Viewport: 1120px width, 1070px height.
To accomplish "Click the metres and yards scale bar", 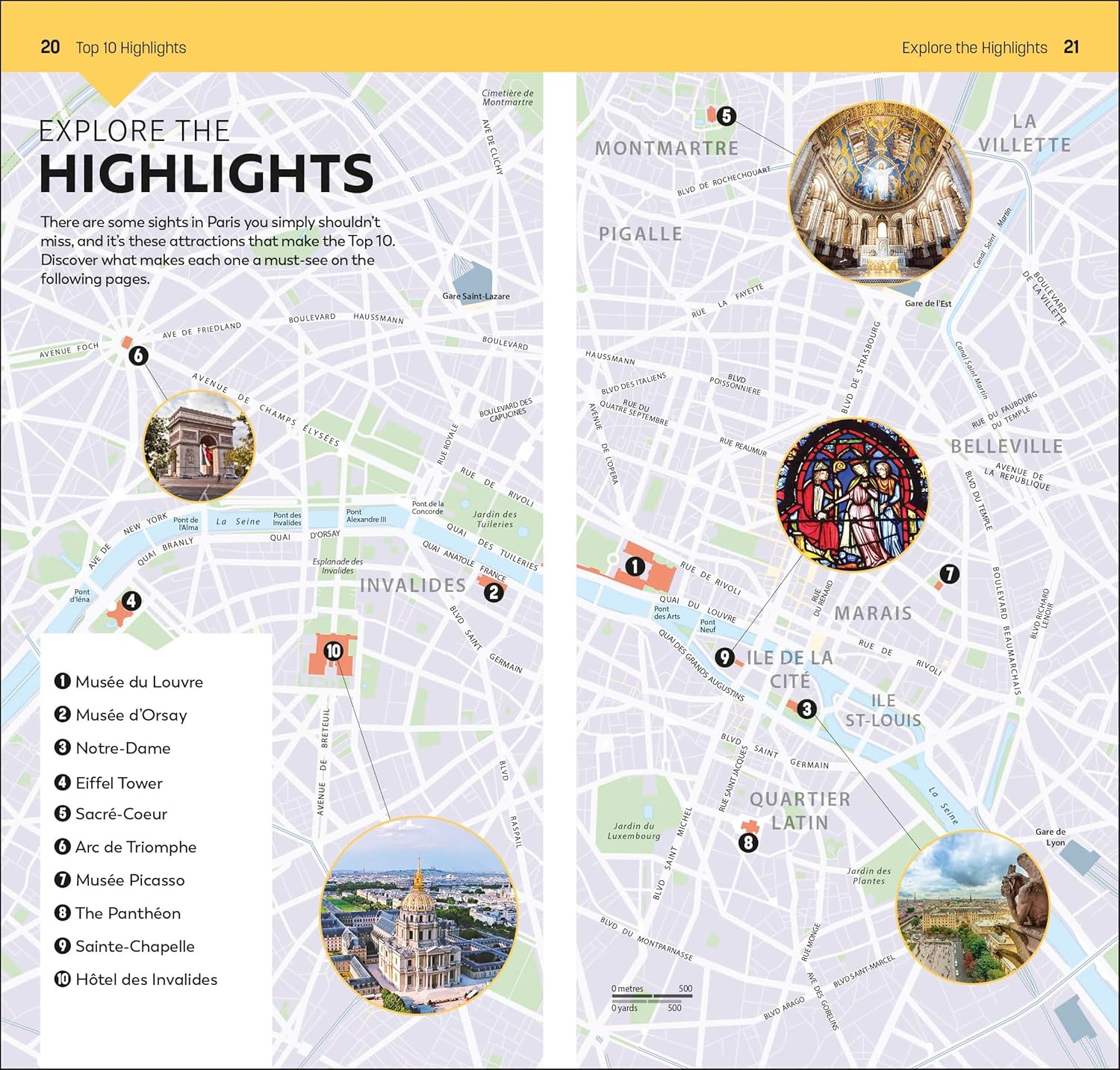I will pos(652,998).
